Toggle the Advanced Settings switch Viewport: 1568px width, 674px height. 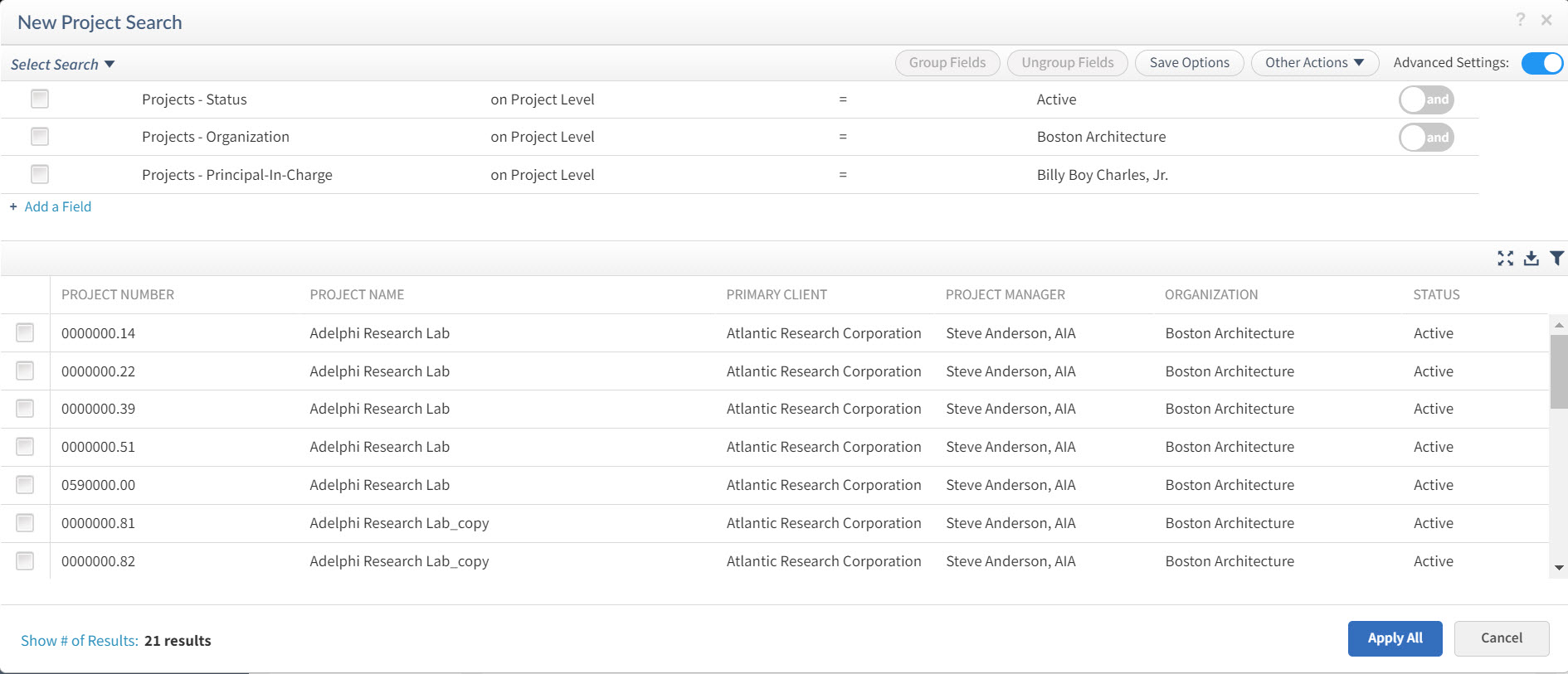[1542, 63]
